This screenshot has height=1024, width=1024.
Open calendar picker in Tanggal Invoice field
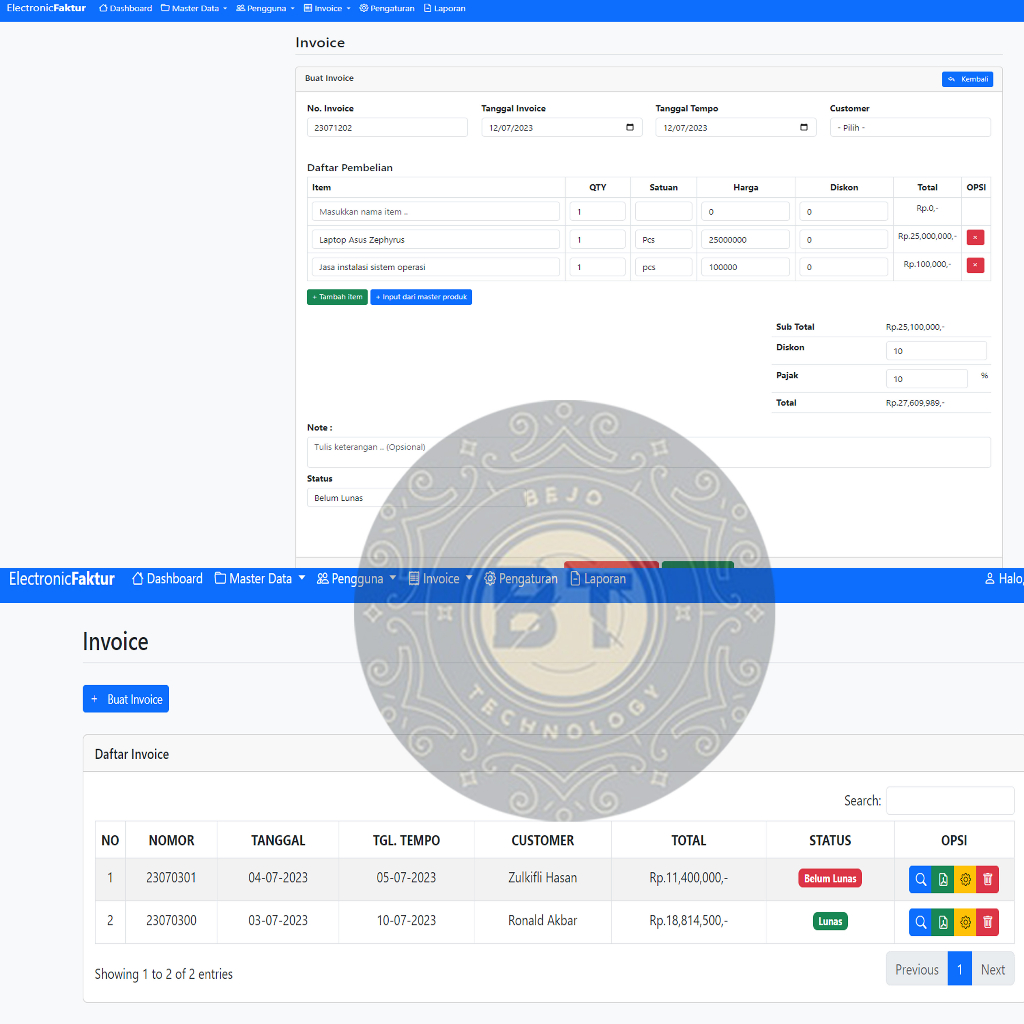coord(629,127)
